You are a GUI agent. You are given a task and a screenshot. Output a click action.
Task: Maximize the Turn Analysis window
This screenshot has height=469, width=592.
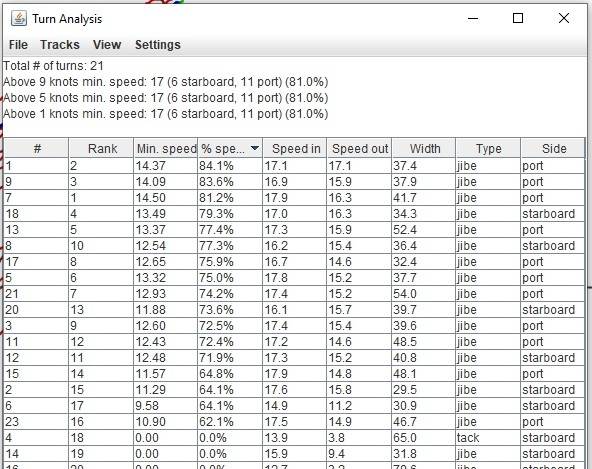click(x=518, y=18)
